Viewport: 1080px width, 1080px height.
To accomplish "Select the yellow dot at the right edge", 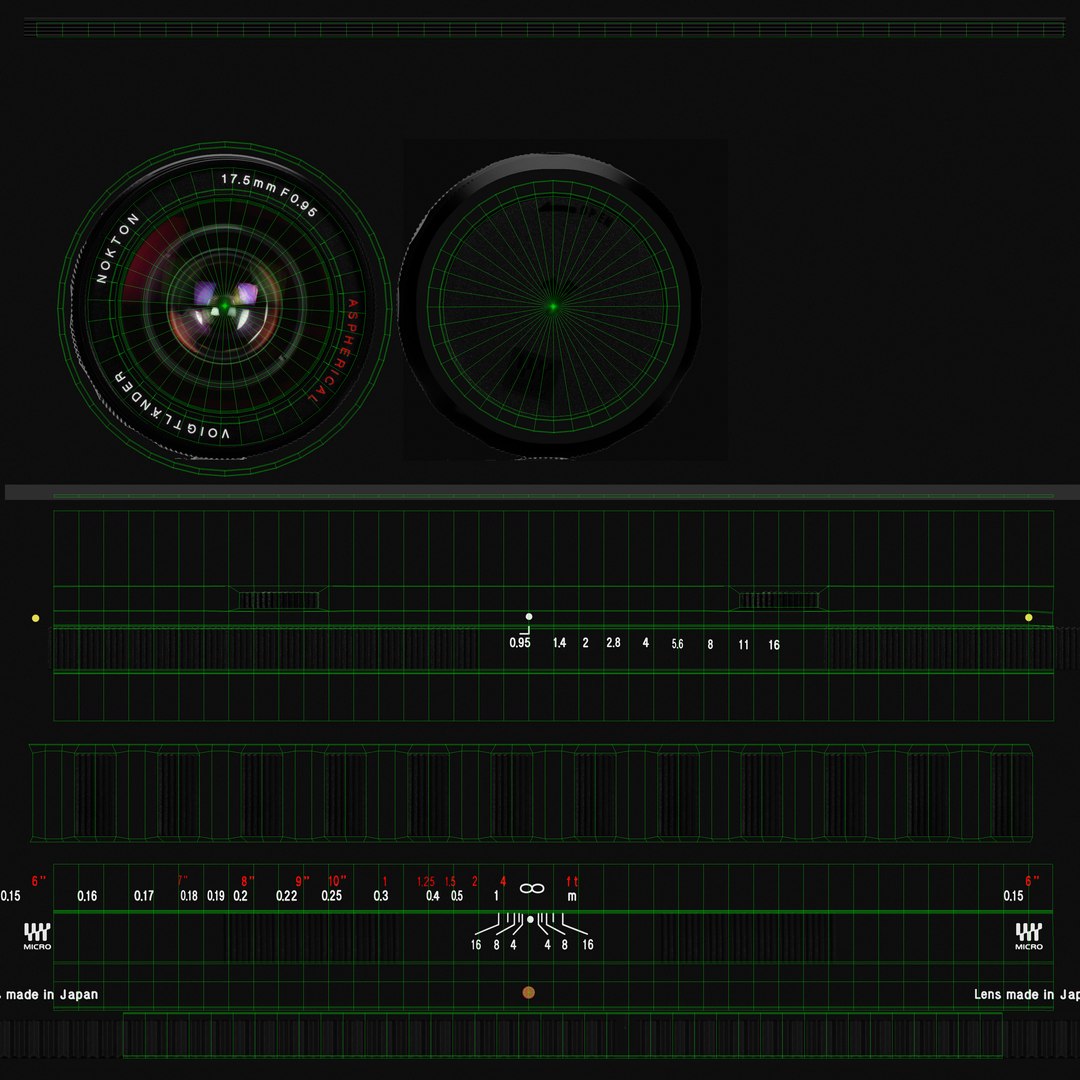I will point(1028,618).
